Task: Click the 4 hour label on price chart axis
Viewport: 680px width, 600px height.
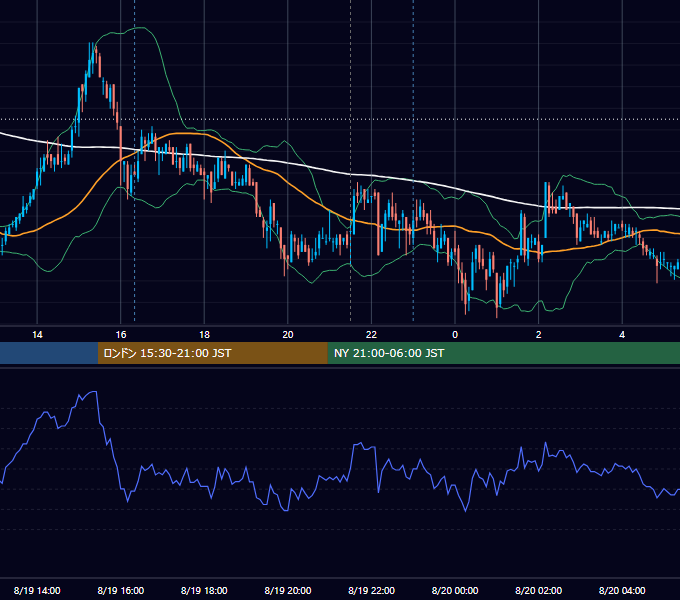Action: [x=622, y=335]
